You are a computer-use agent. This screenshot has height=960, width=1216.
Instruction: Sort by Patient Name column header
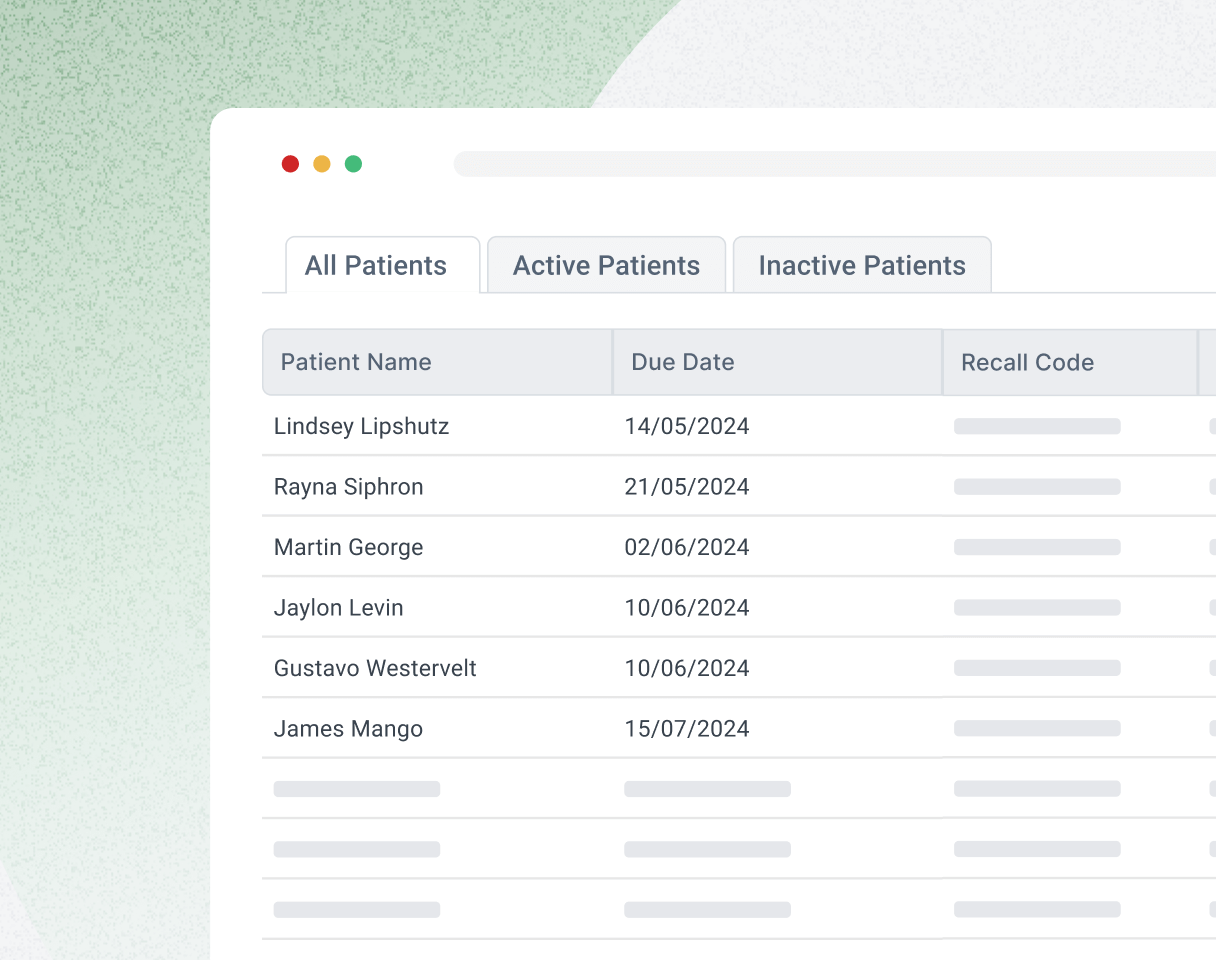[356, 362]
